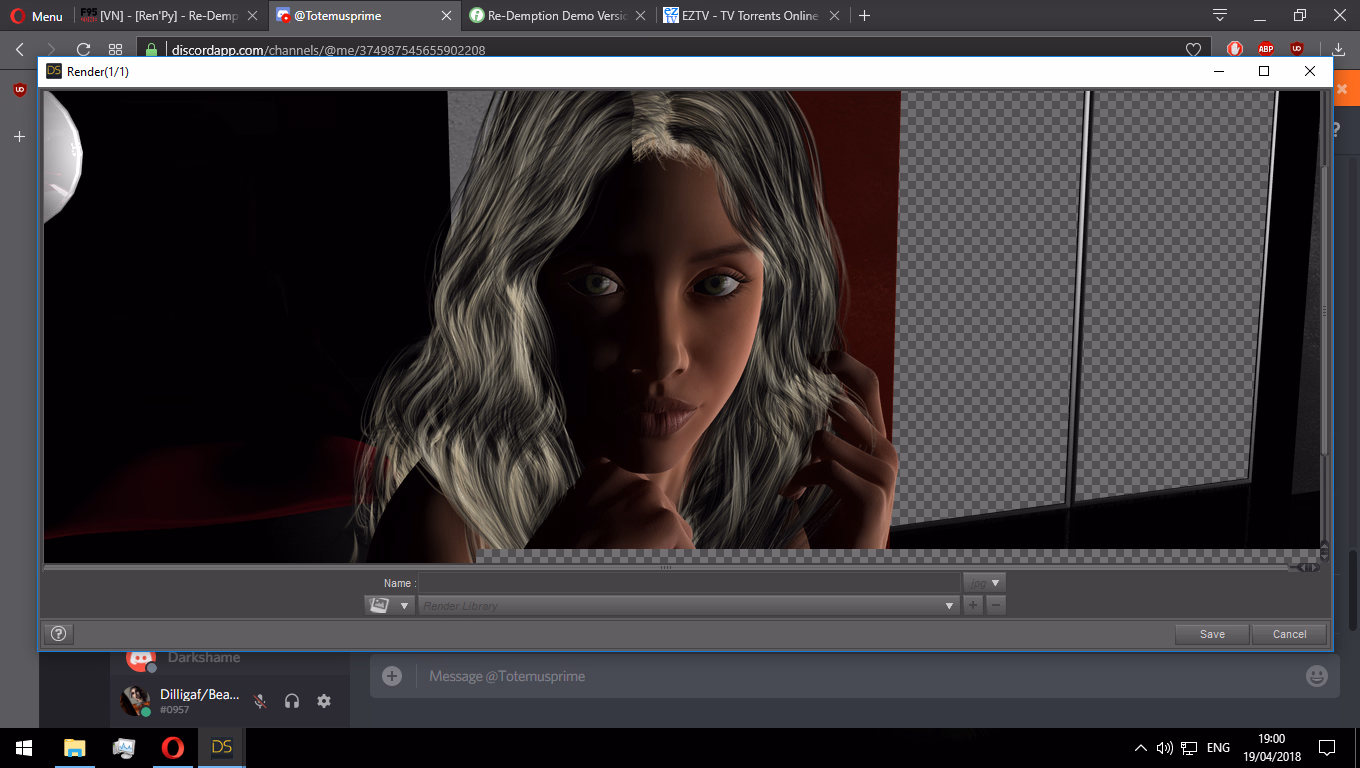The height and width of the screenshot is (768, 1360).
Task: Expand the Render Library folder dropdown
Action: point(689,605)
